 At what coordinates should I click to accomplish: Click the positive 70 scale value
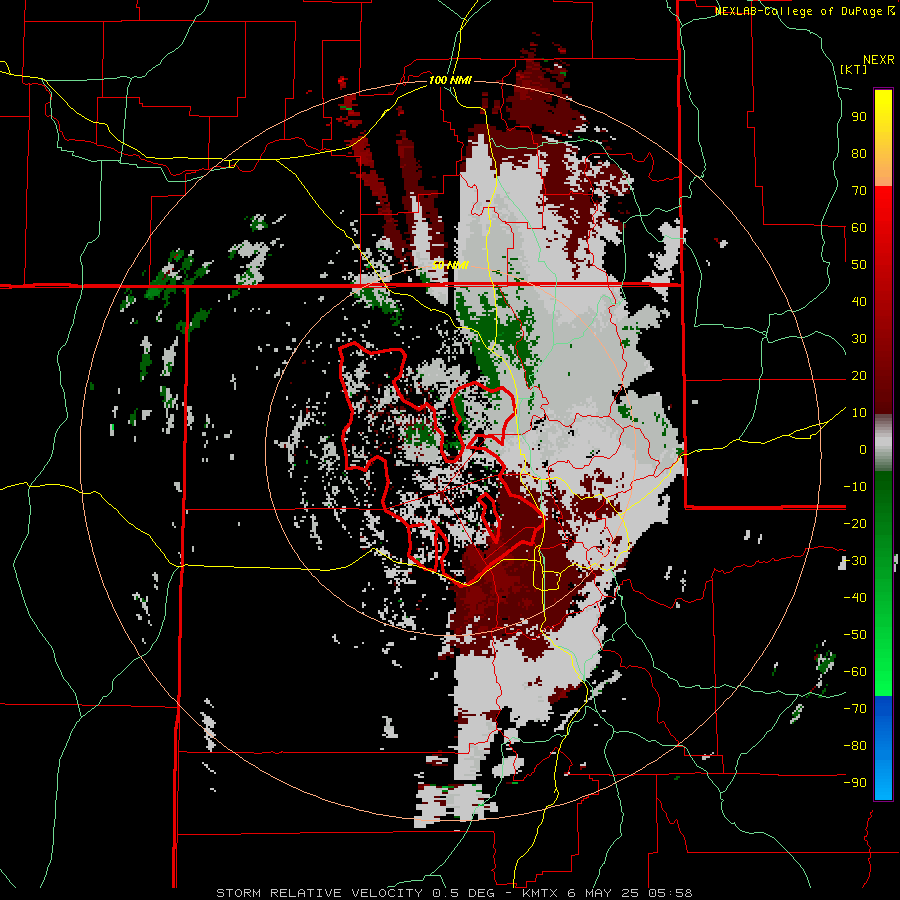point(859,191)
